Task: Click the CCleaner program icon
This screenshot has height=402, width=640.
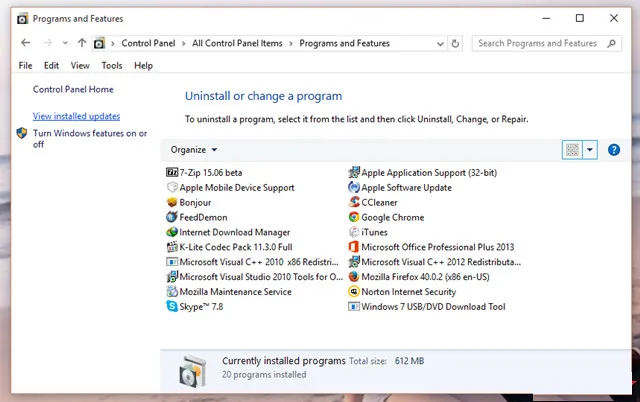Action: pos(353,202)
